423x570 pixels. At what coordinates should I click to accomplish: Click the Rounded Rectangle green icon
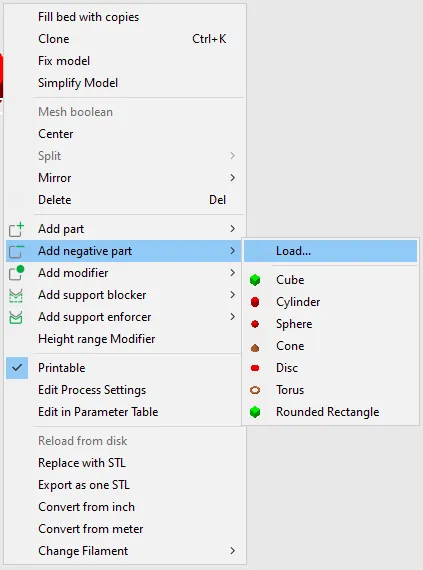pyautogui.click(x=255, y=412)
